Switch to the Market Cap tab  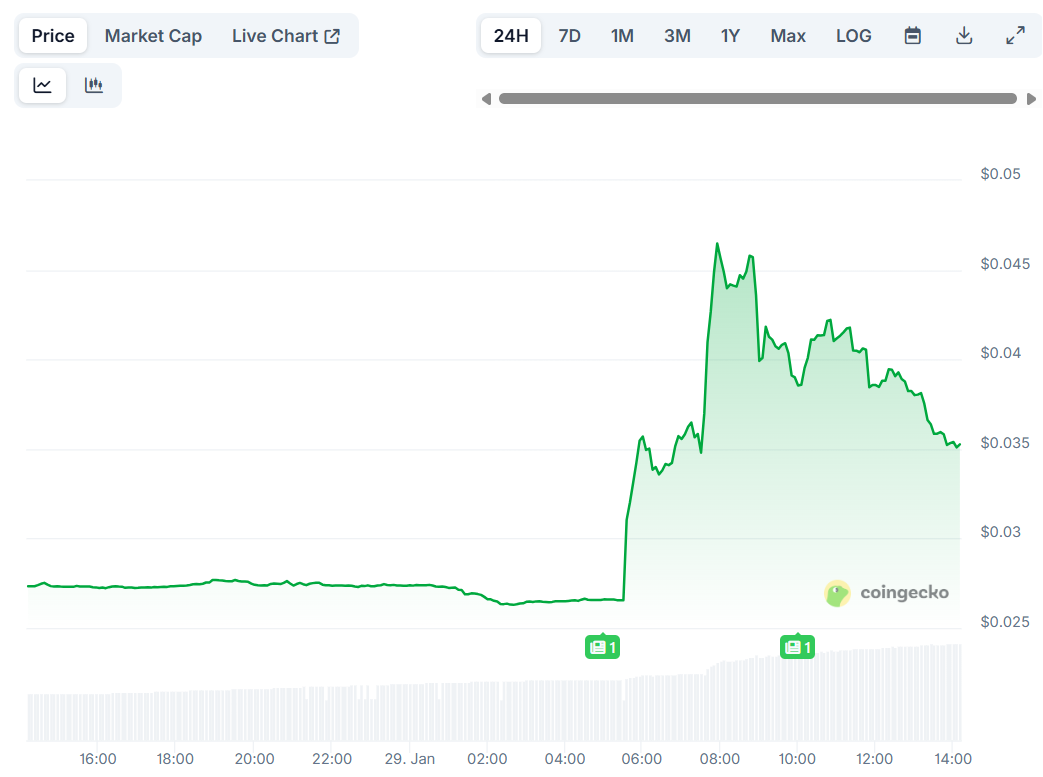152,35
